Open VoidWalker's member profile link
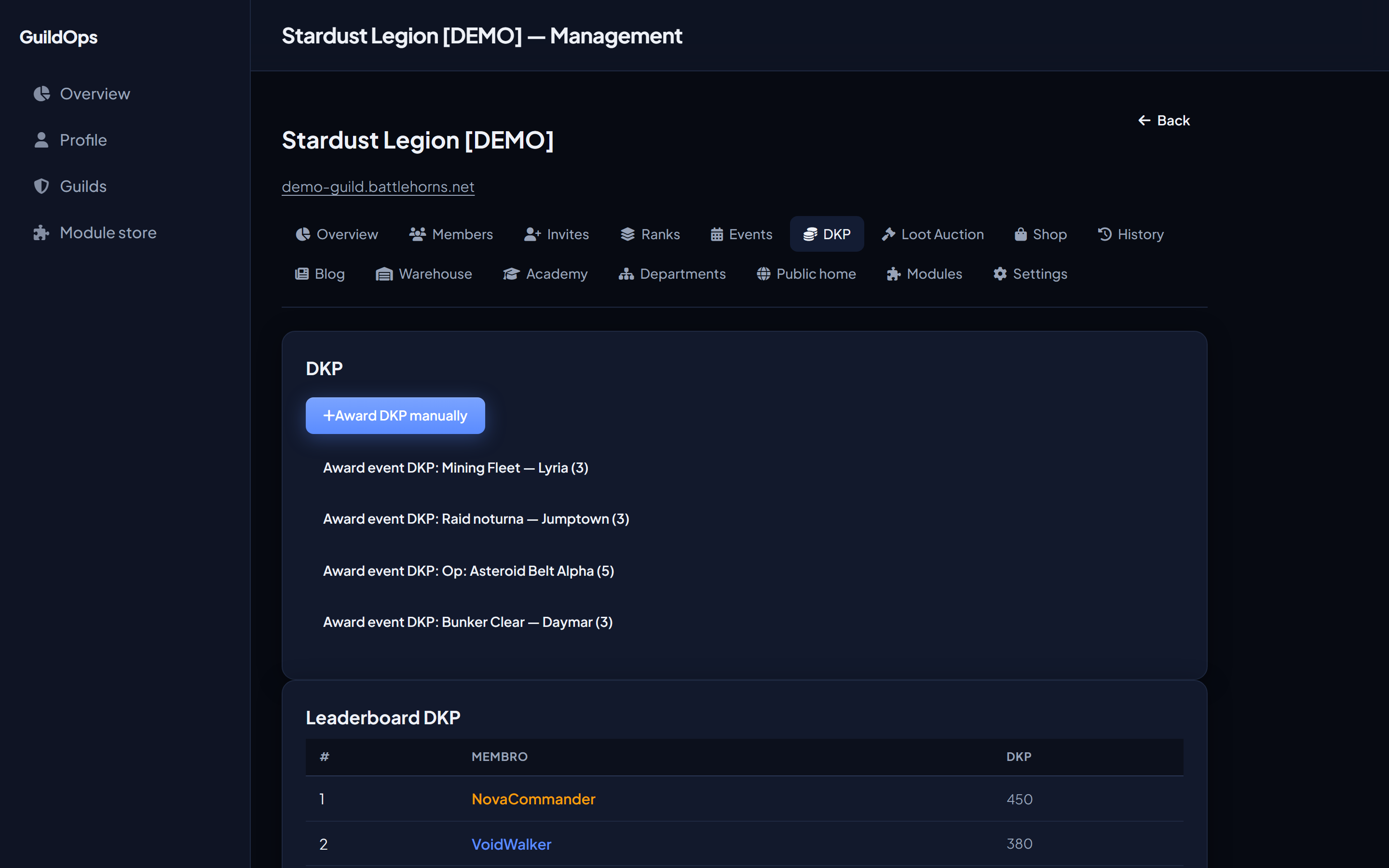 pos(511,844)
